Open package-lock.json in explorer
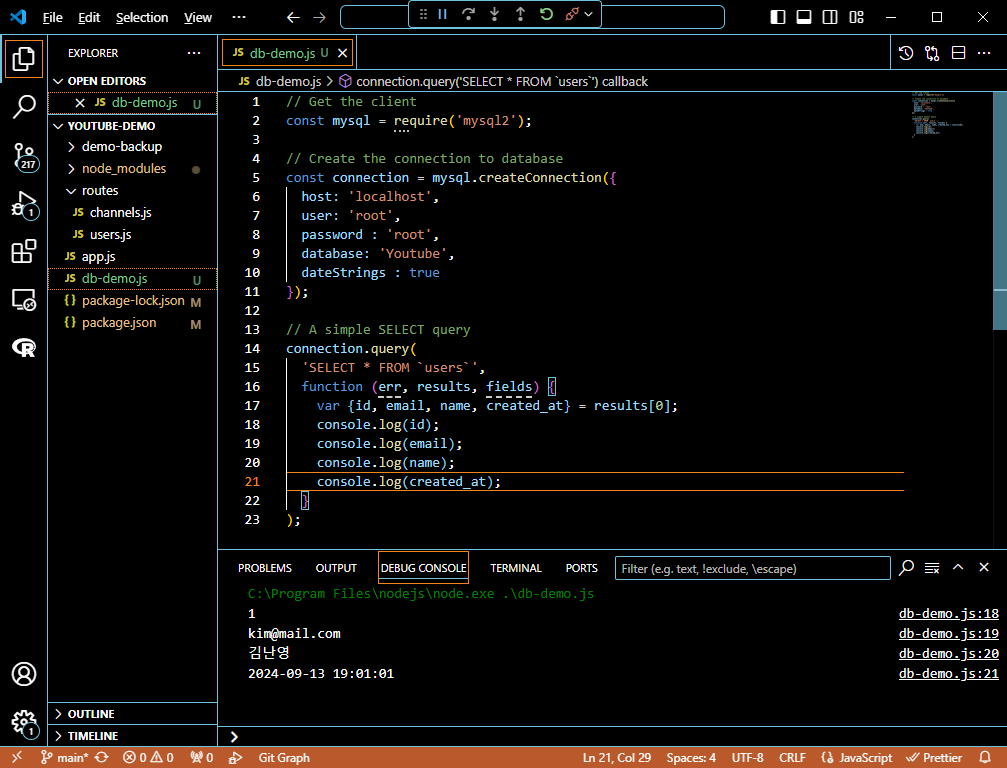1007x768 pixels. pos(132,301)
